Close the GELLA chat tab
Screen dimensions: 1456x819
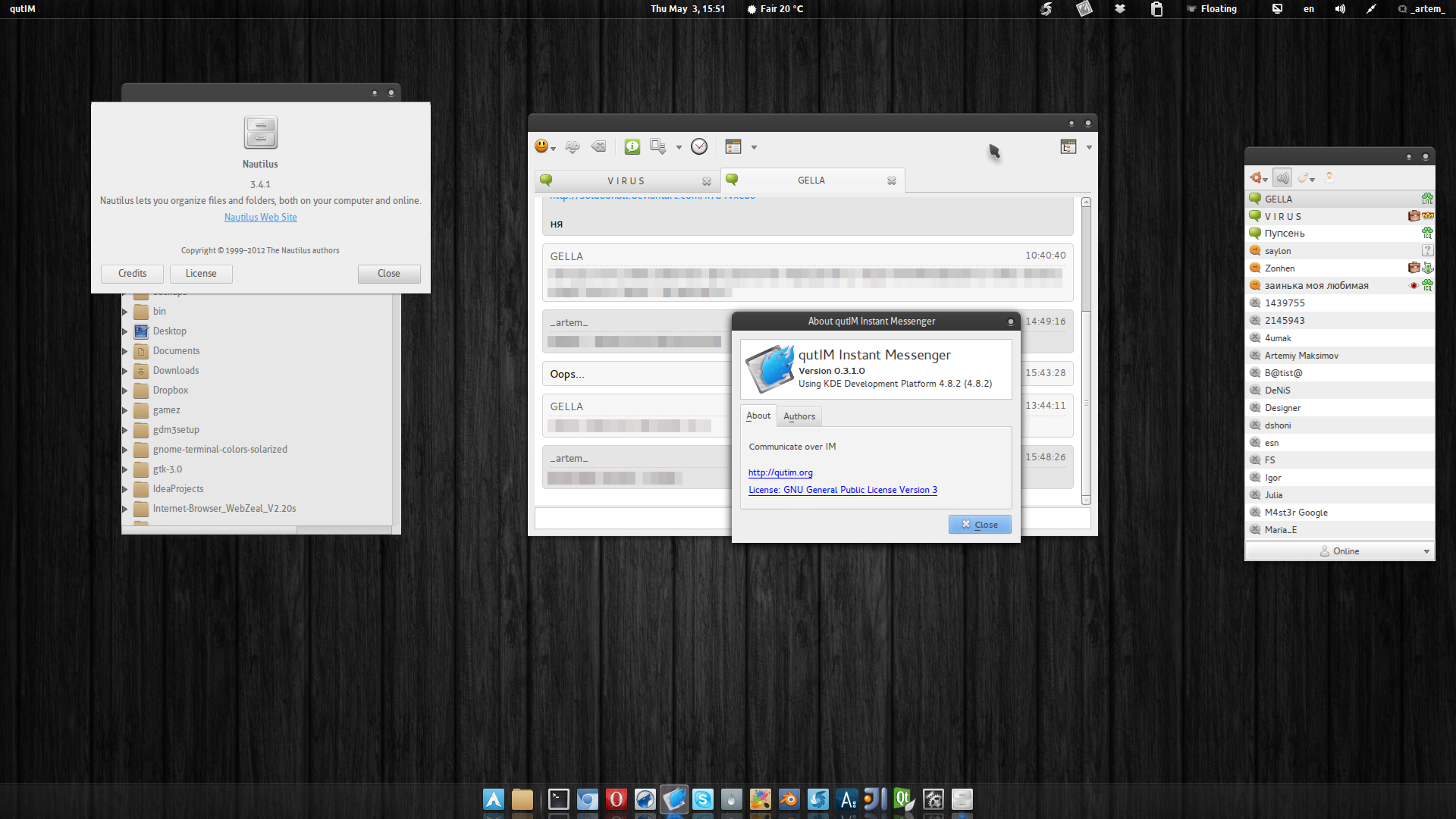pos(892,180)
